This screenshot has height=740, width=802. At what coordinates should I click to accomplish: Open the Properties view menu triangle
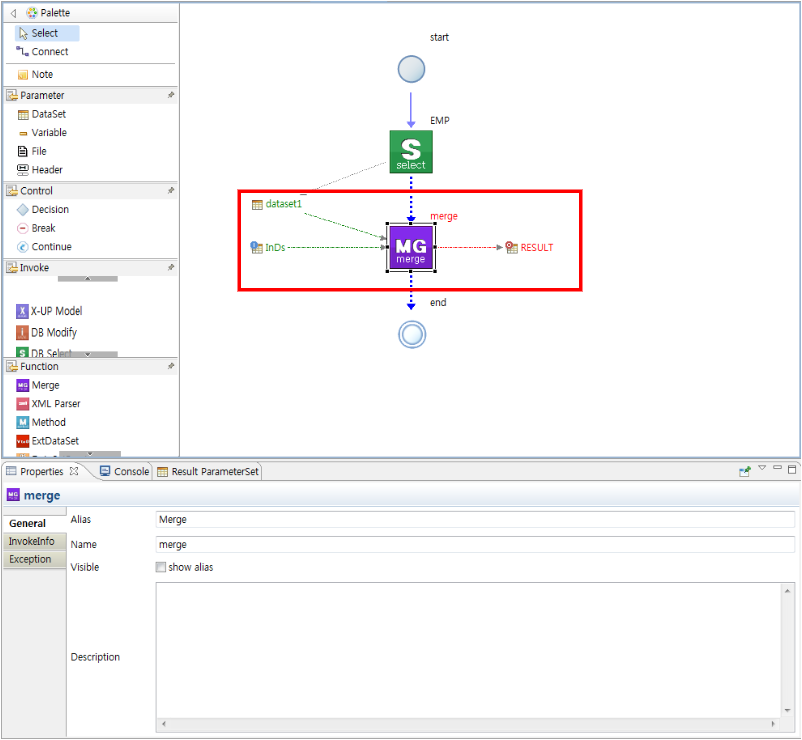pyautogui.click(x=762, y=468)
